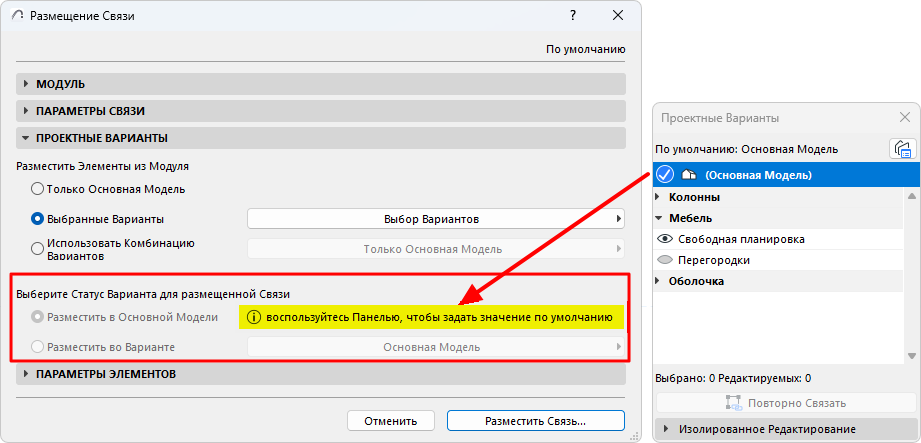Select radio Выбранные Варианты

point(37,219)
